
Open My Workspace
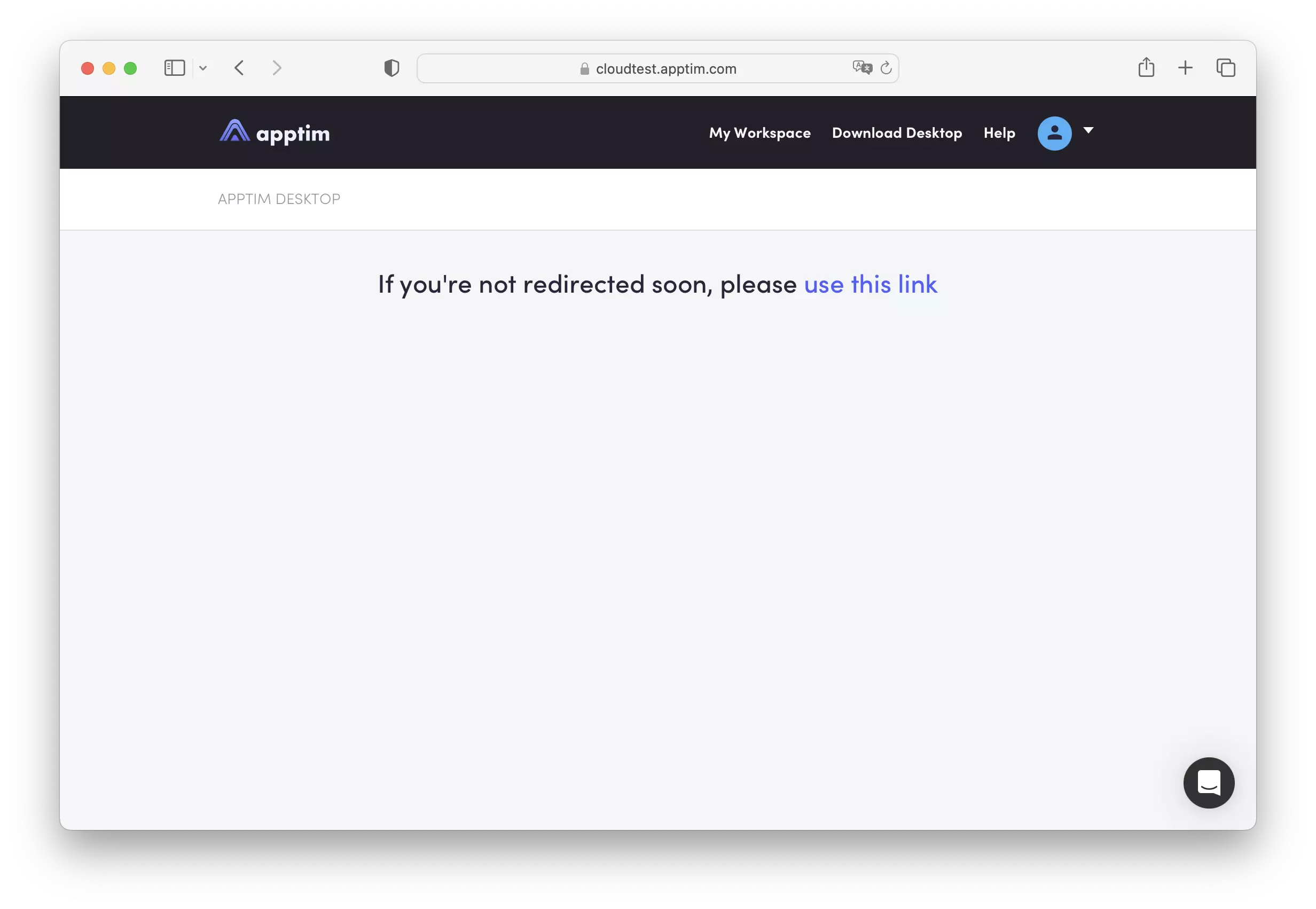[x=759, y=132]
